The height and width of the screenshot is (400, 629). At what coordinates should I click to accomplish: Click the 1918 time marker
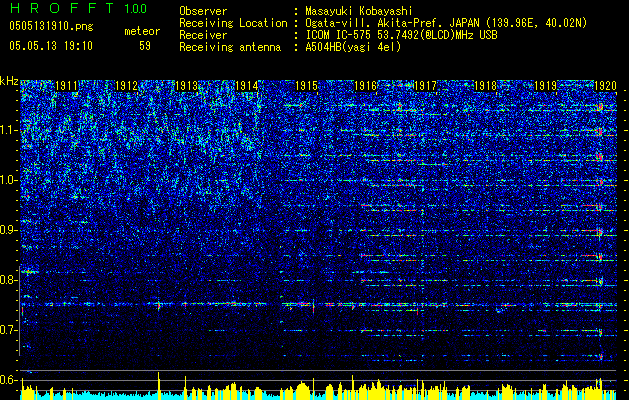[486, 86]
